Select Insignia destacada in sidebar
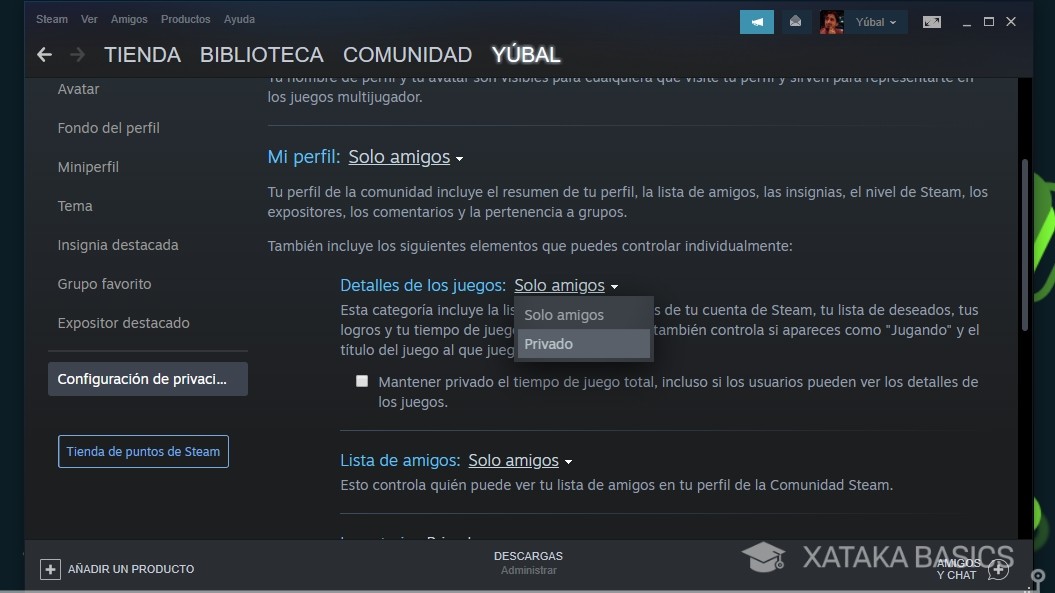 point(118,245)
